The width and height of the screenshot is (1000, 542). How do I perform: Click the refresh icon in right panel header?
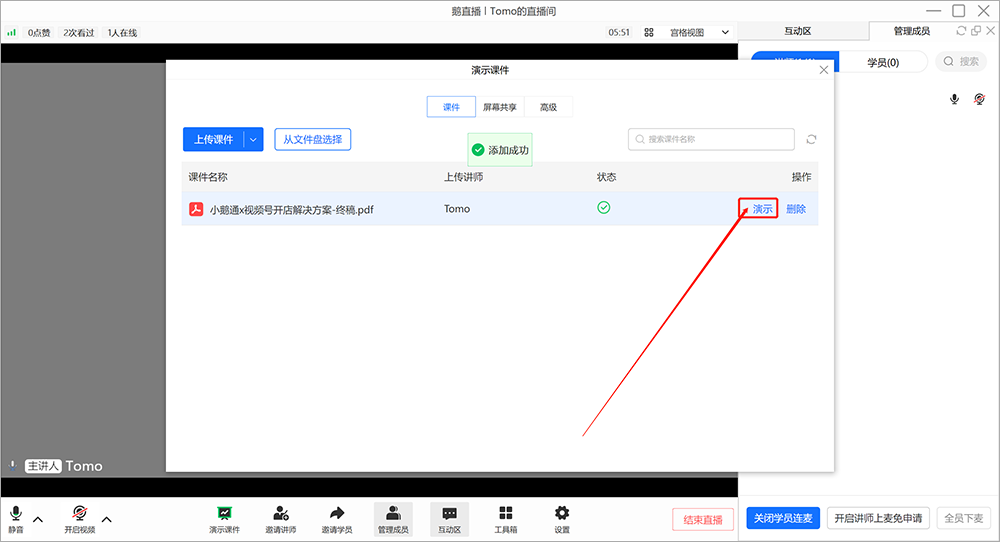point(960,31)
